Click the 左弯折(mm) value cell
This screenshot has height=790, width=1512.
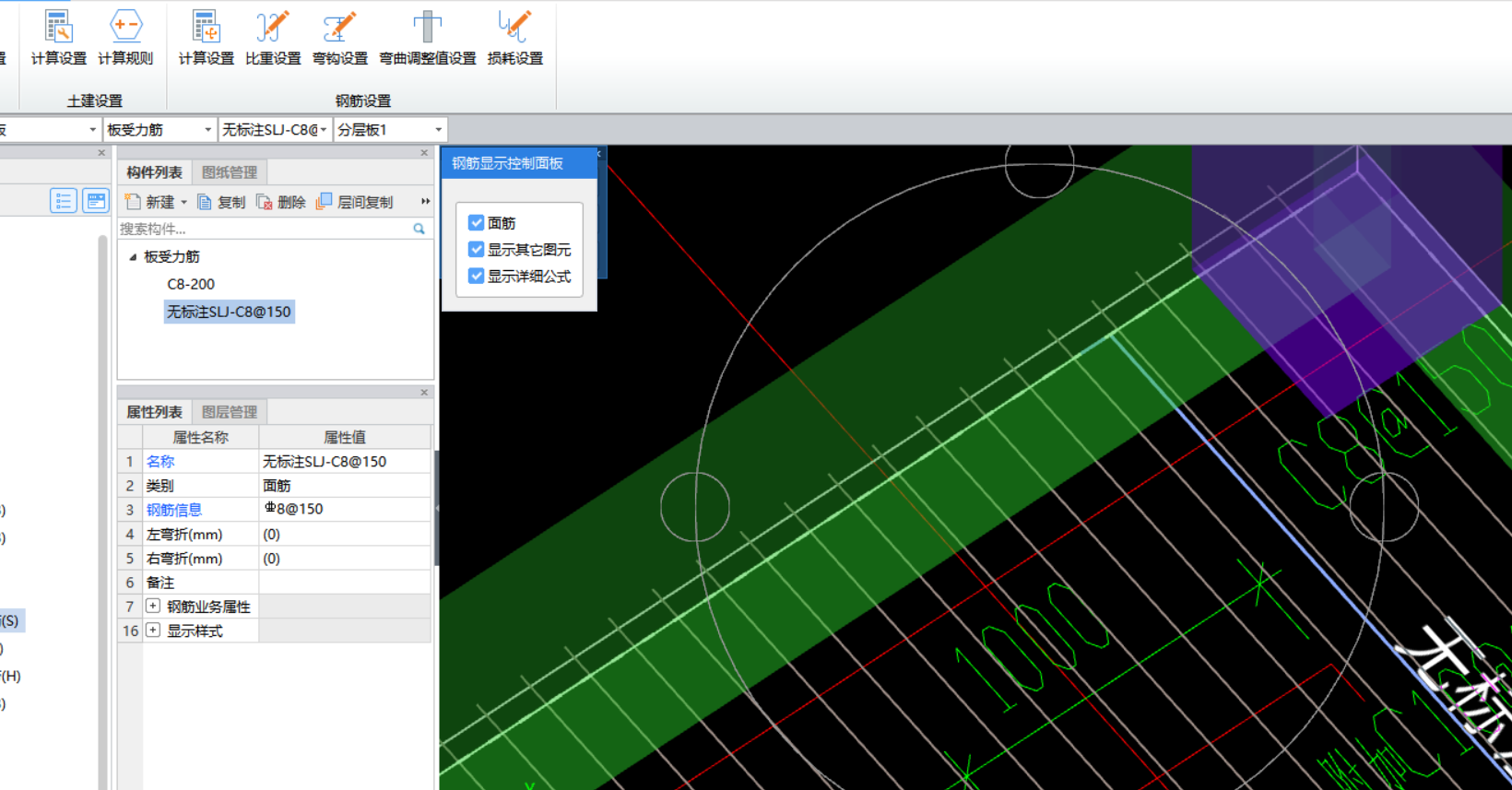click(345, 534)
